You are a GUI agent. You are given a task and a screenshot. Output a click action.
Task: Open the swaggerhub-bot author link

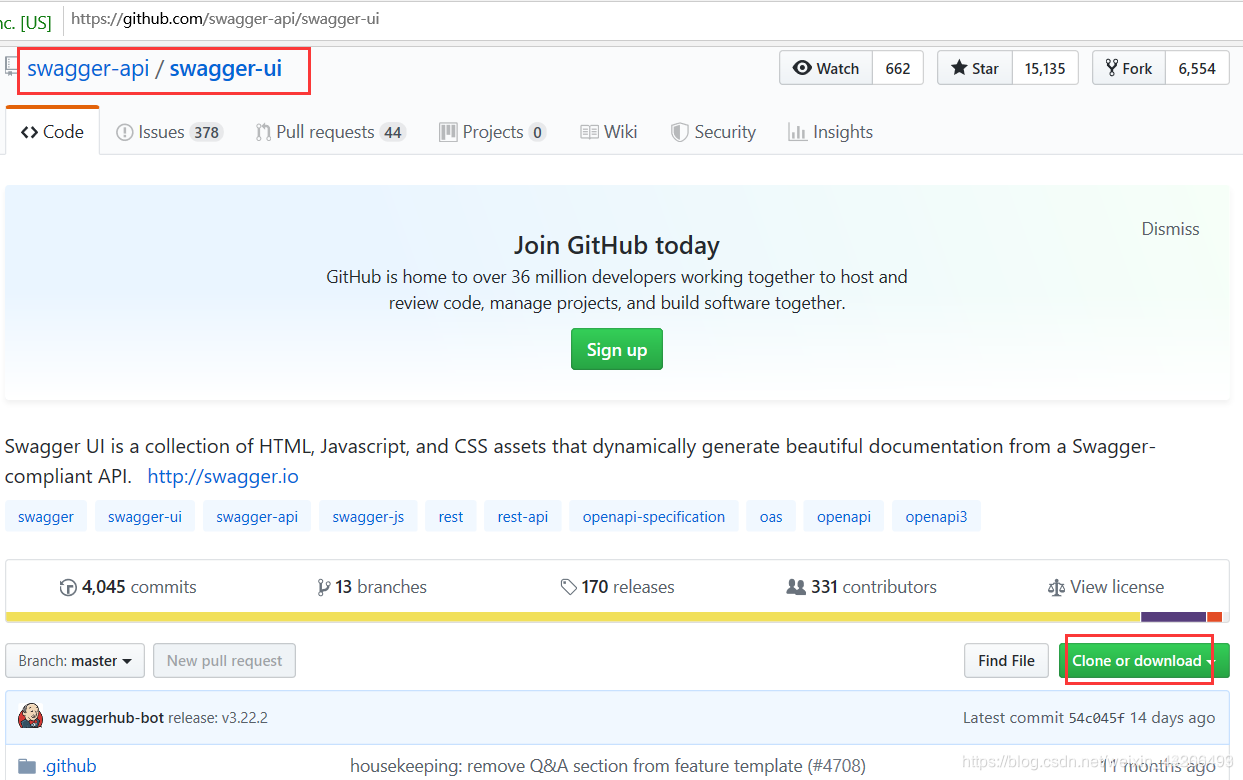(107, 718)
